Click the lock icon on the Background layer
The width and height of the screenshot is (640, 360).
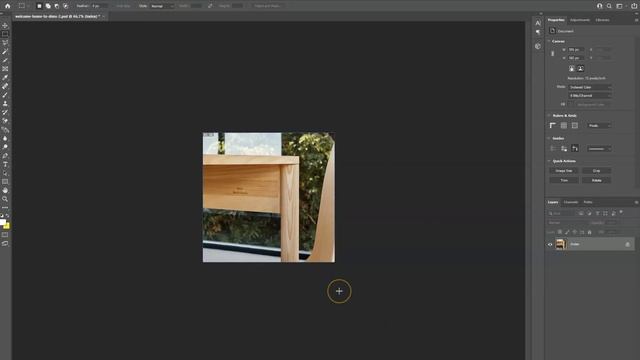coord(627,244)
